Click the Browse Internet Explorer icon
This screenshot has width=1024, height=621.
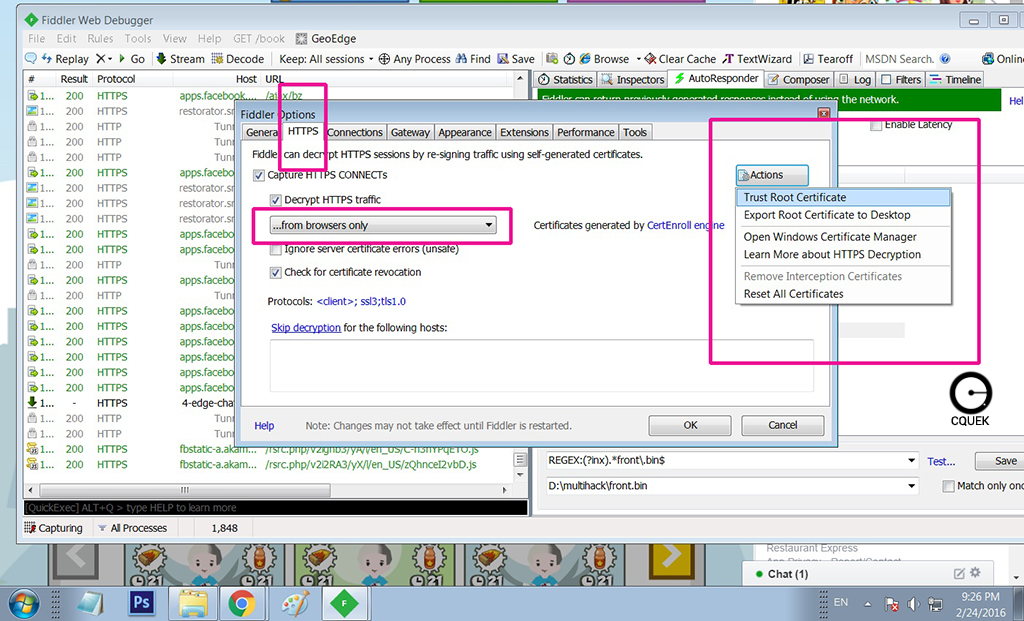pos(585,59)
